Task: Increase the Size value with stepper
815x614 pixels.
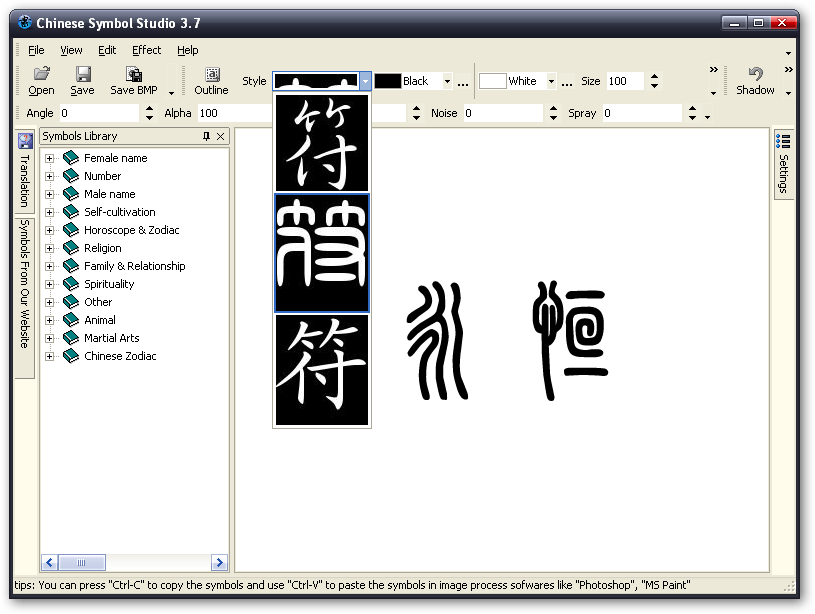Action: [654, 76]
